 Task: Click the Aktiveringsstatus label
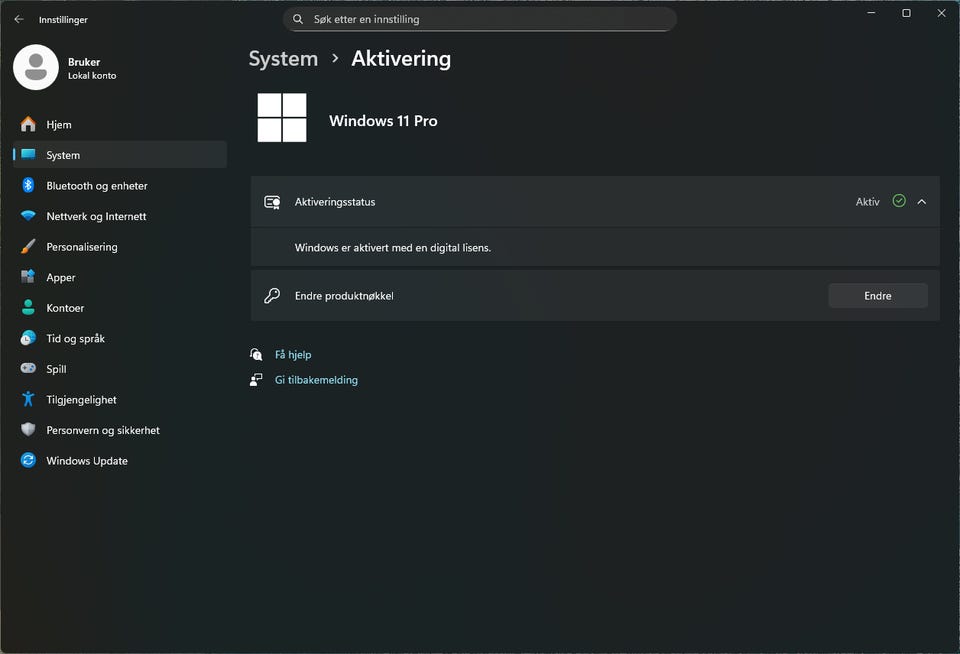click(335, 202)
